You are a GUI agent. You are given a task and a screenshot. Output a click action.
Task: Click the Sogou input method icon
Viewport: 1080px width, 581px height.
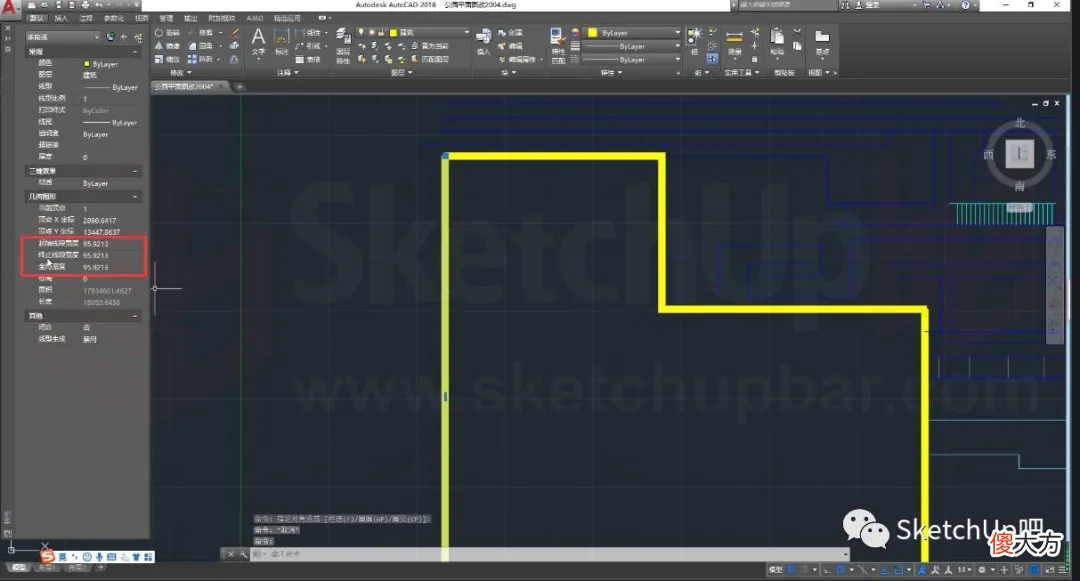[47, 556]
